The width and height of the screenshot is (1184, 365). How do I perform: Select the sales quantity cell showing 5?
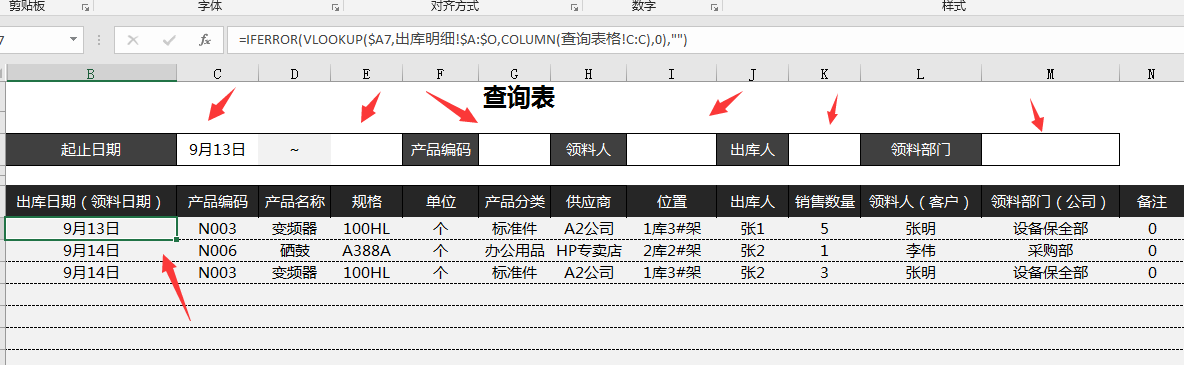tap(825, 229)
